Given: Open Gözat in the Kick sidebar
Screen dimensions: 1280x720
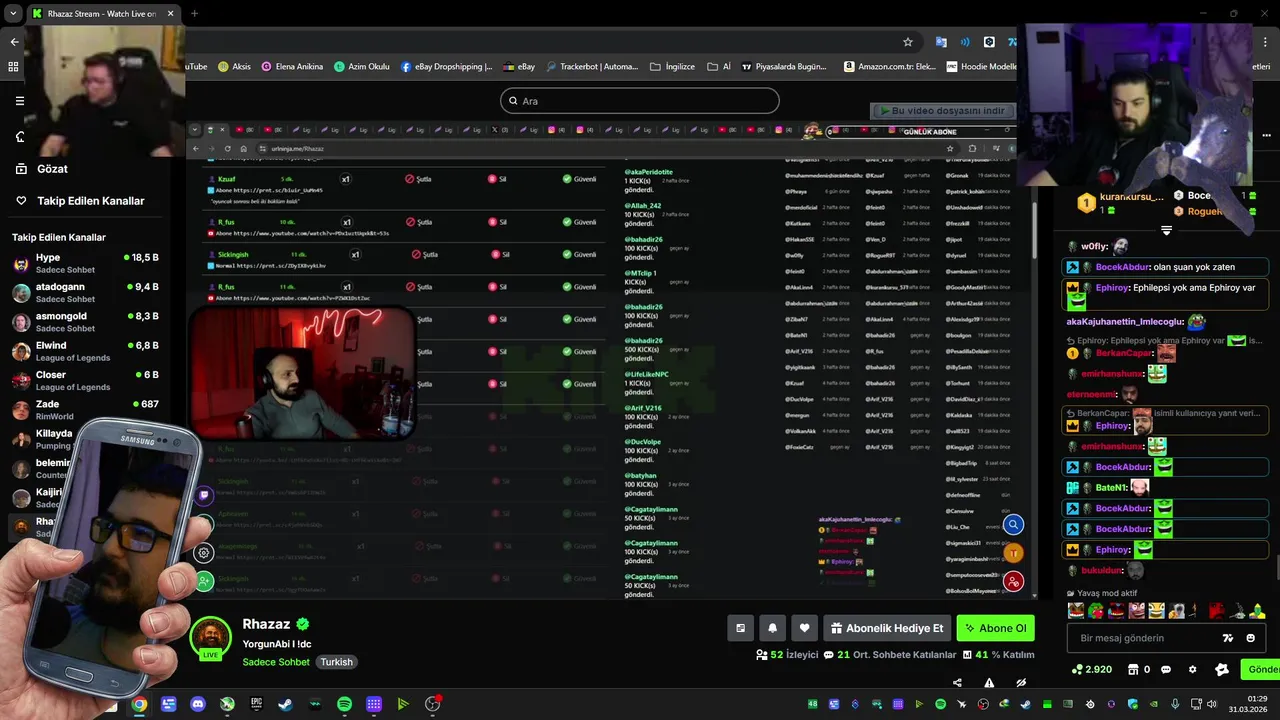Looking at the screenshot, I should (43, 169).
